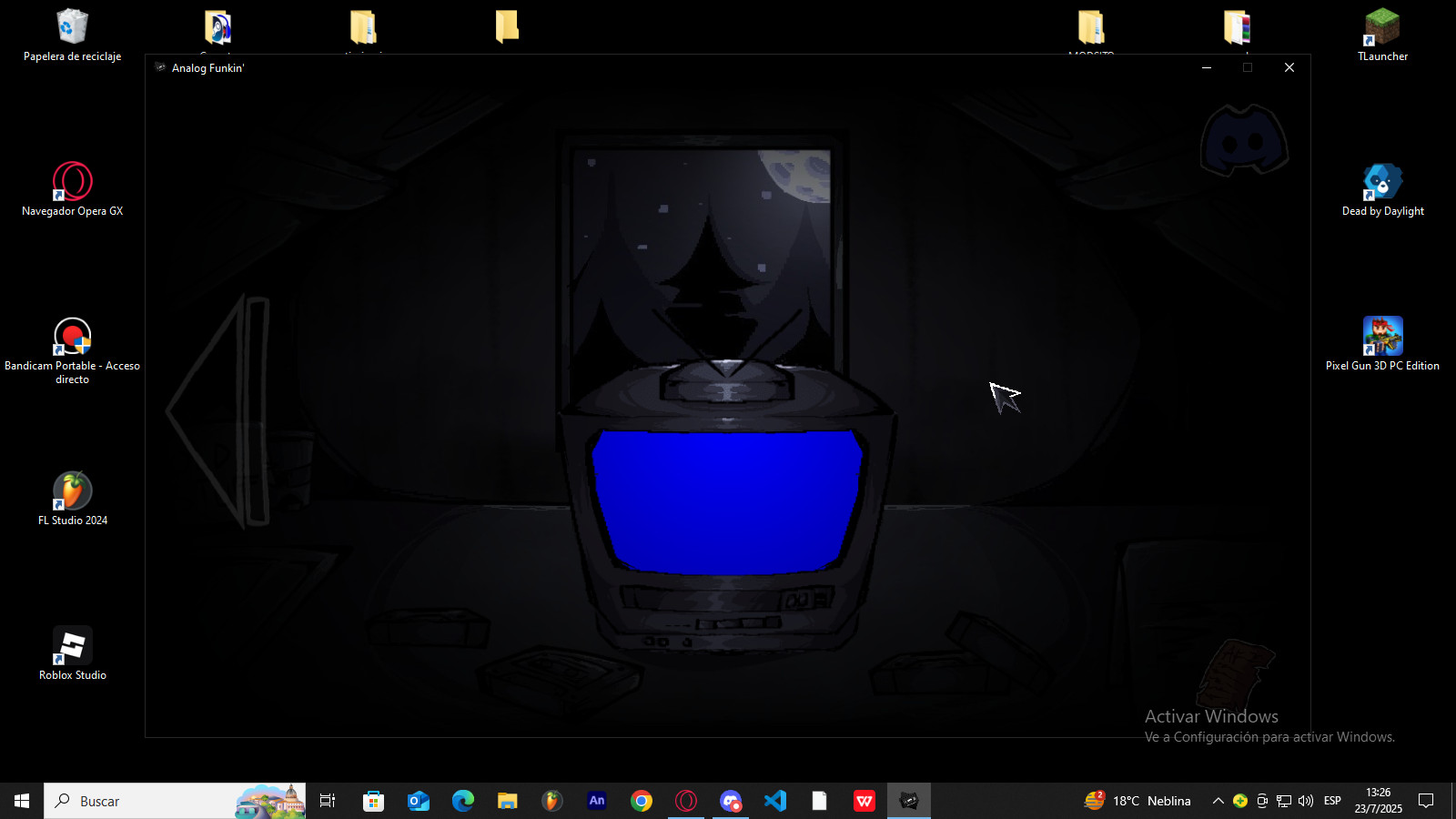
Task: Open the Windows Start menu
Action: [x=22, y=801]
